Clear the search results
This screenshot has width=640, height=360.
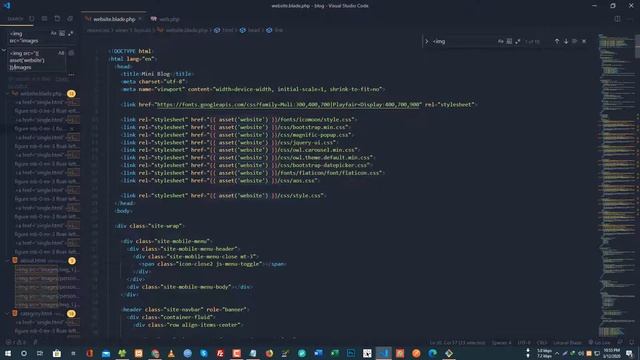click(x=44, y=19)
